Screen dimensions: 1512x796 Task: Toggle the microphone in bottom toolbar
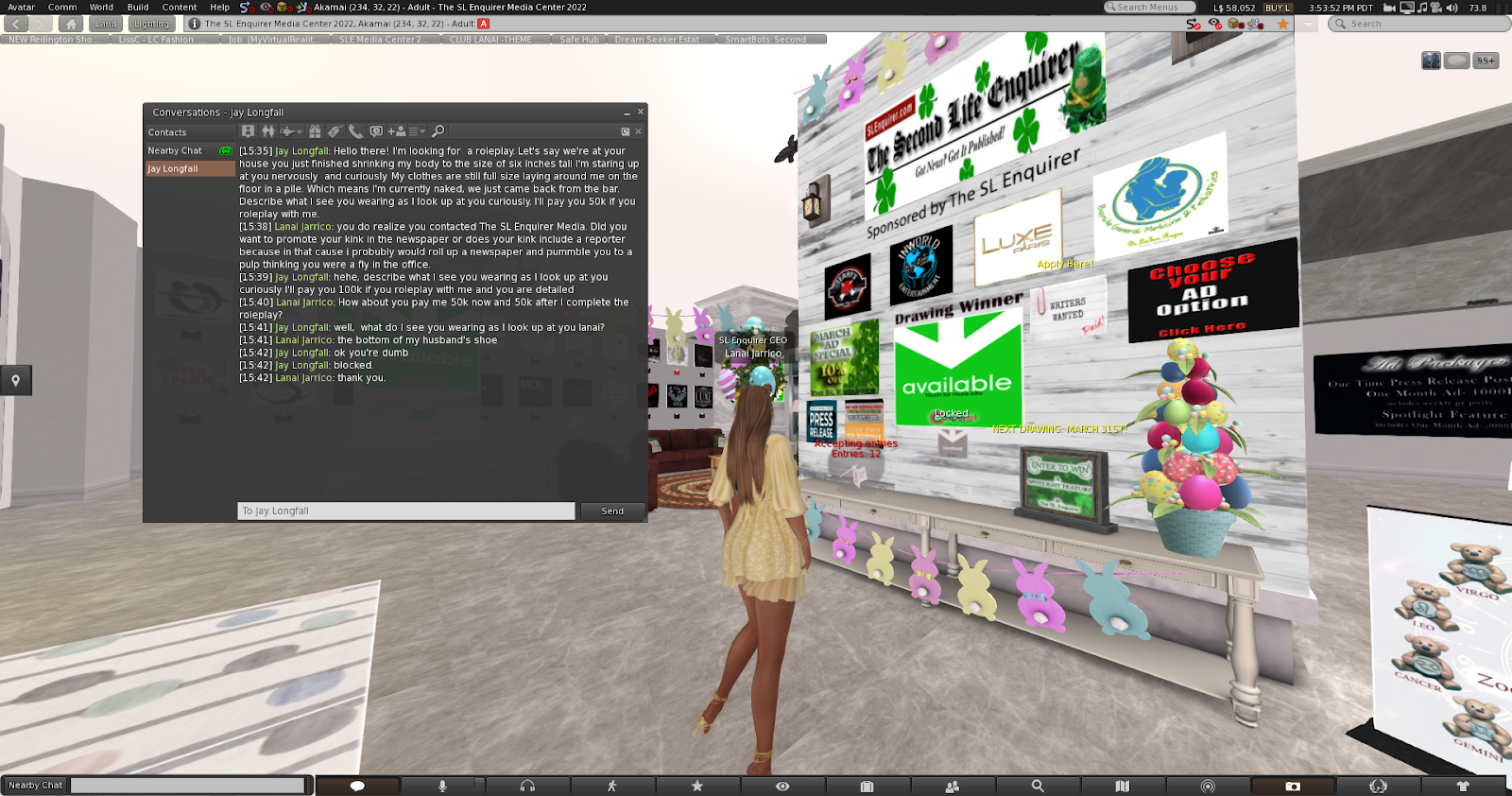click(x=442, y=786)
